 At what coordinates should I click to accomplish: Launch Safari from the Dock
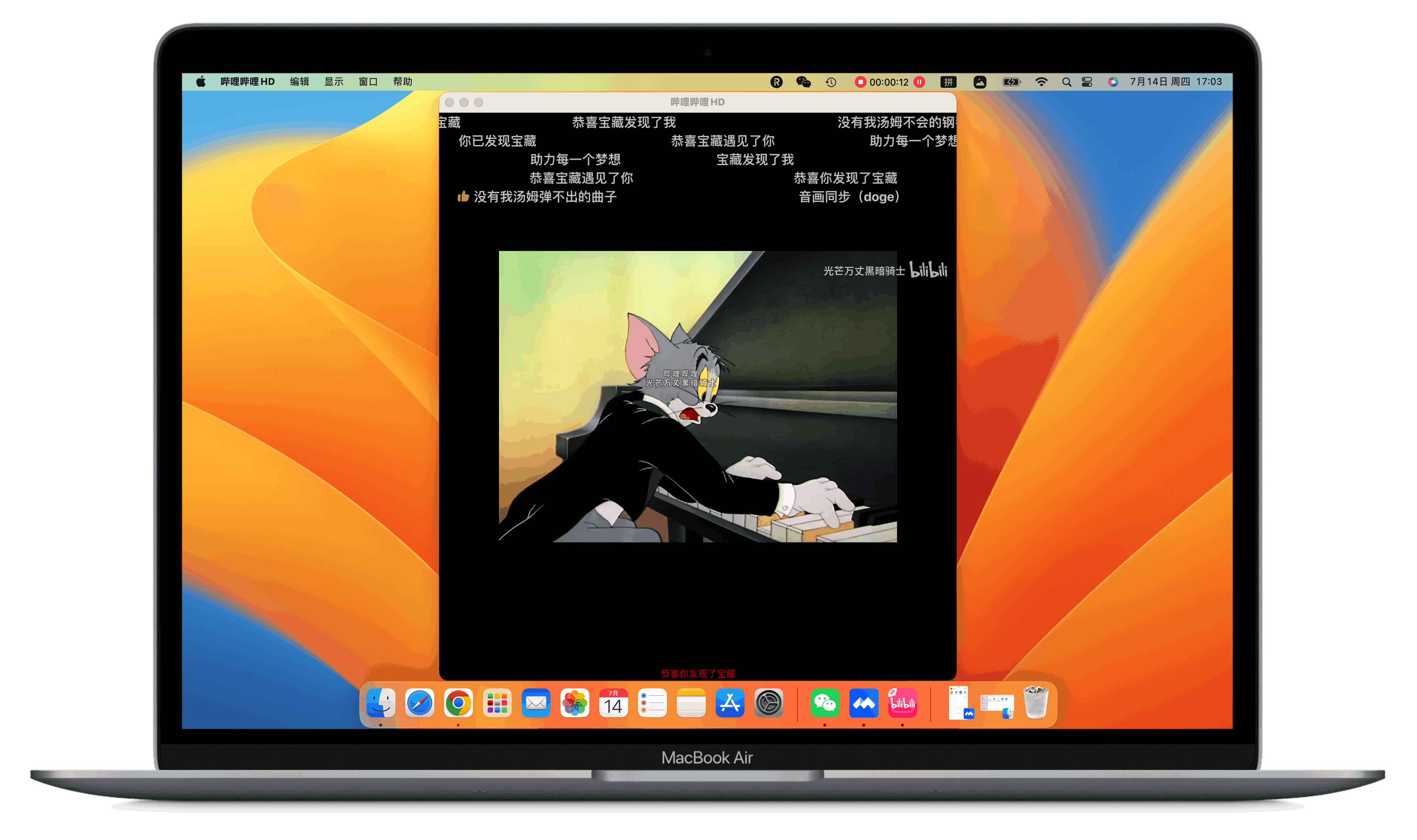(x=419, y=704)
